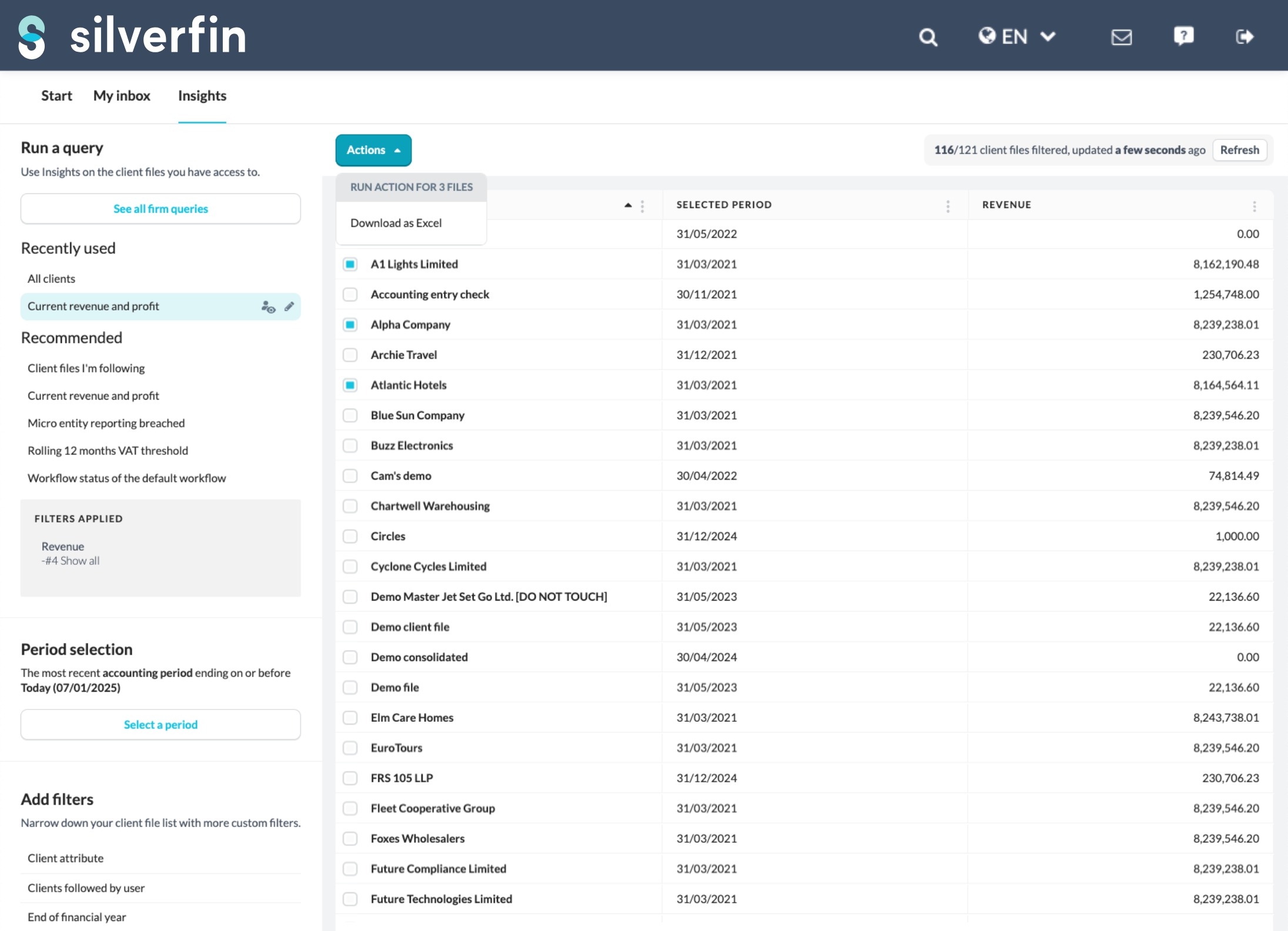The image size is (1288, 931).
Task: Click the sign out icon
Action: (x=1244, y=37)
